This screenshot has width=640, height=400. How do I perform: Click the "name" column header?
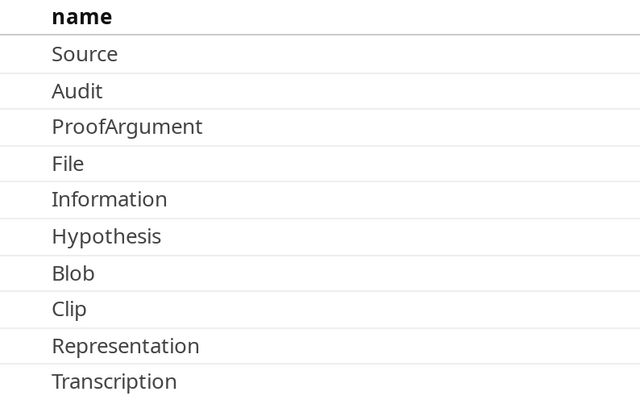tap(82, 17)
